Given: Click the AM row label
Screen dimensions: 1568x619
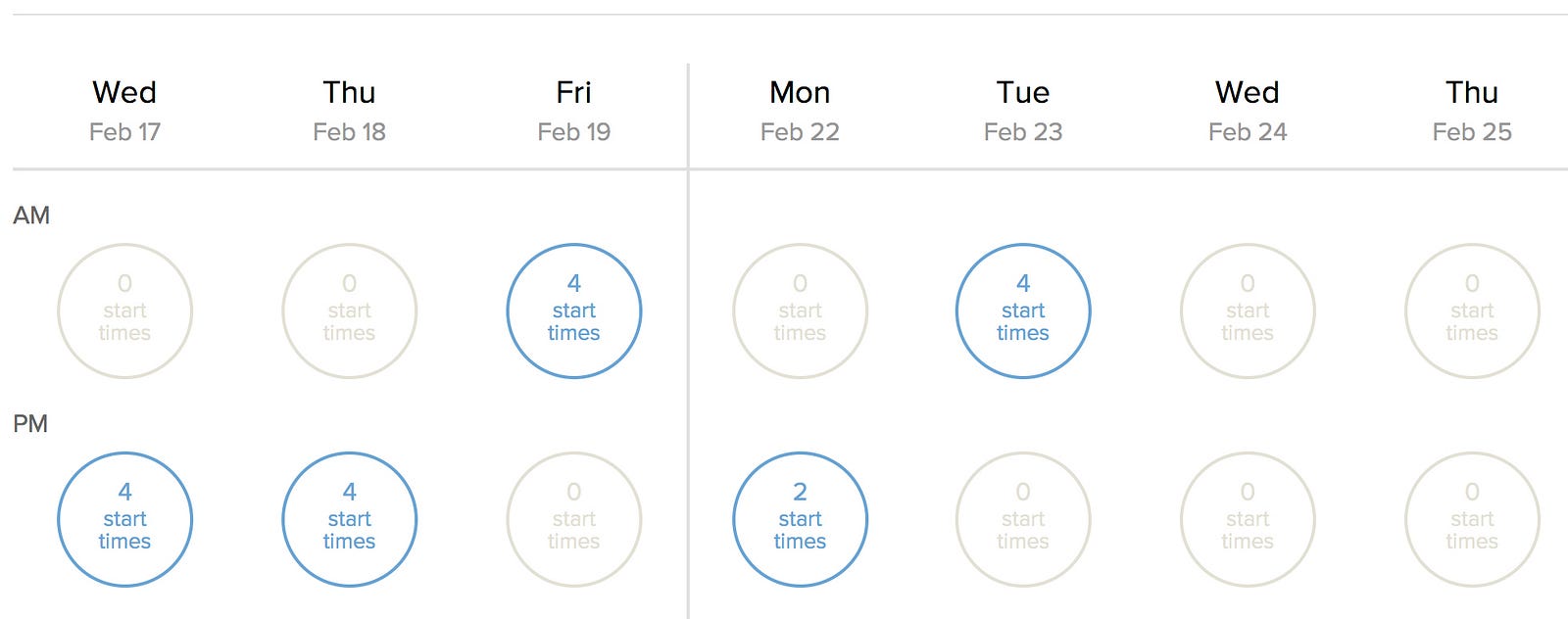Looking at the screenshot, I should click(x=31, y=215).
